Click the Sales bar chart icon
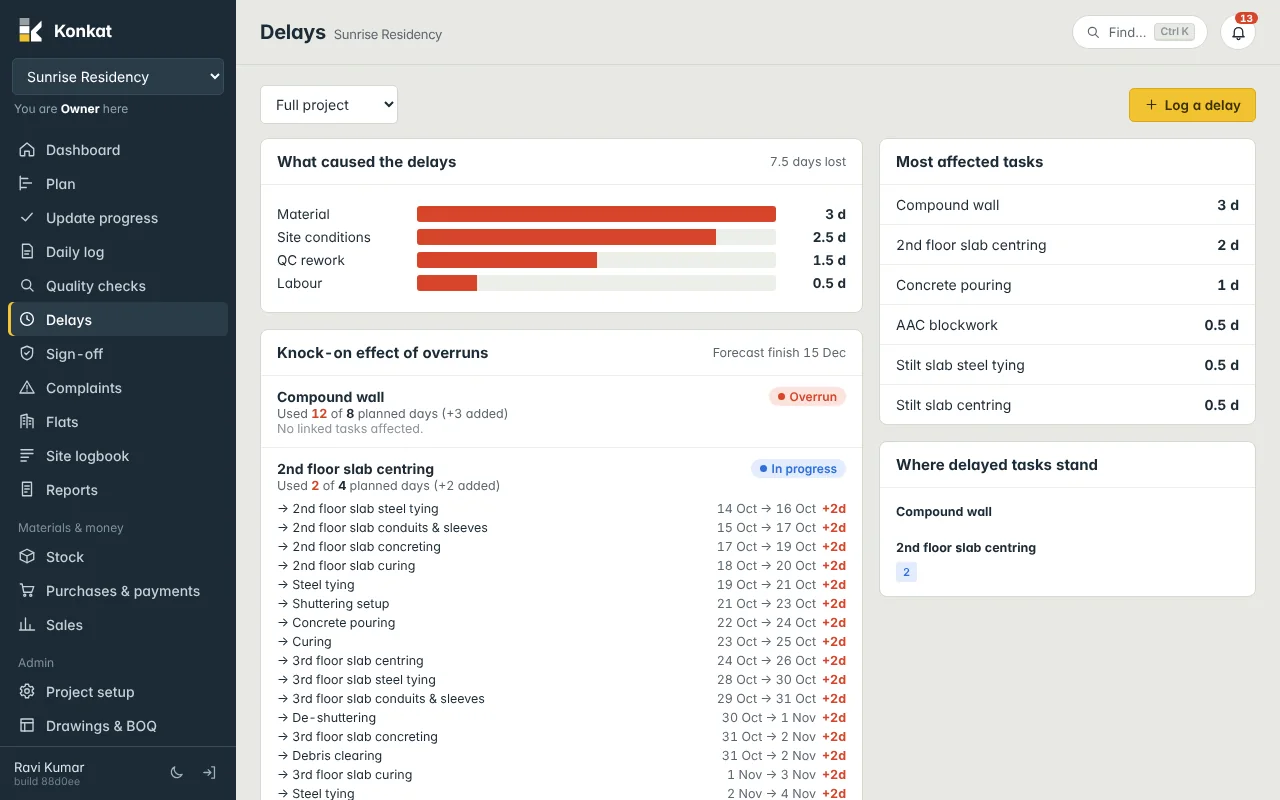The image size is (1280, 800). [27, 625]
